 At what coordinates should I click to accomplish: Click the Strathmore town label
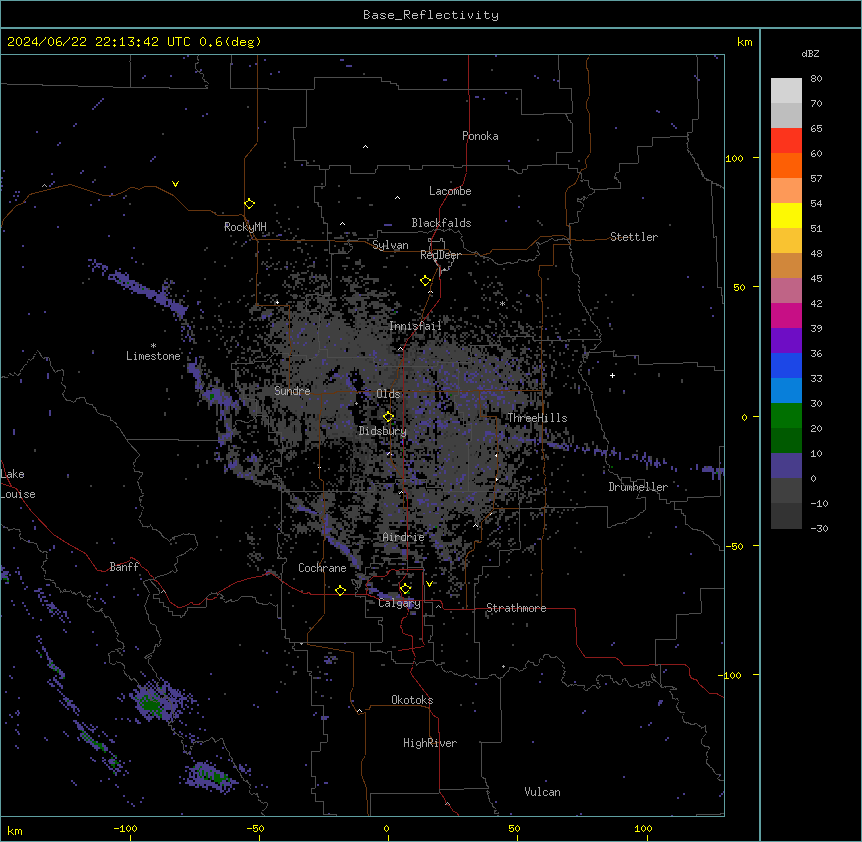[516, 608]
